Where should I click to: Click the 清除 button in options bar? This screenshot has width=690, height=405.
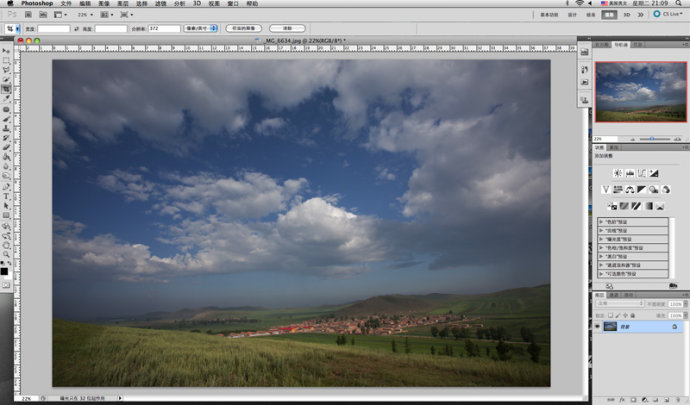(287, 28)
